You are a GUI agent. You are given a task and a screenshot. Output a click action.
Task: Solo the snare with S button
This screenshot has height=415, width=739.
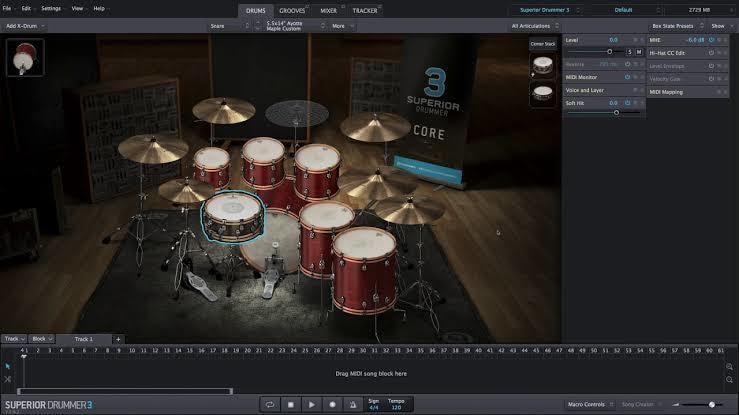(x=629, y=52)
